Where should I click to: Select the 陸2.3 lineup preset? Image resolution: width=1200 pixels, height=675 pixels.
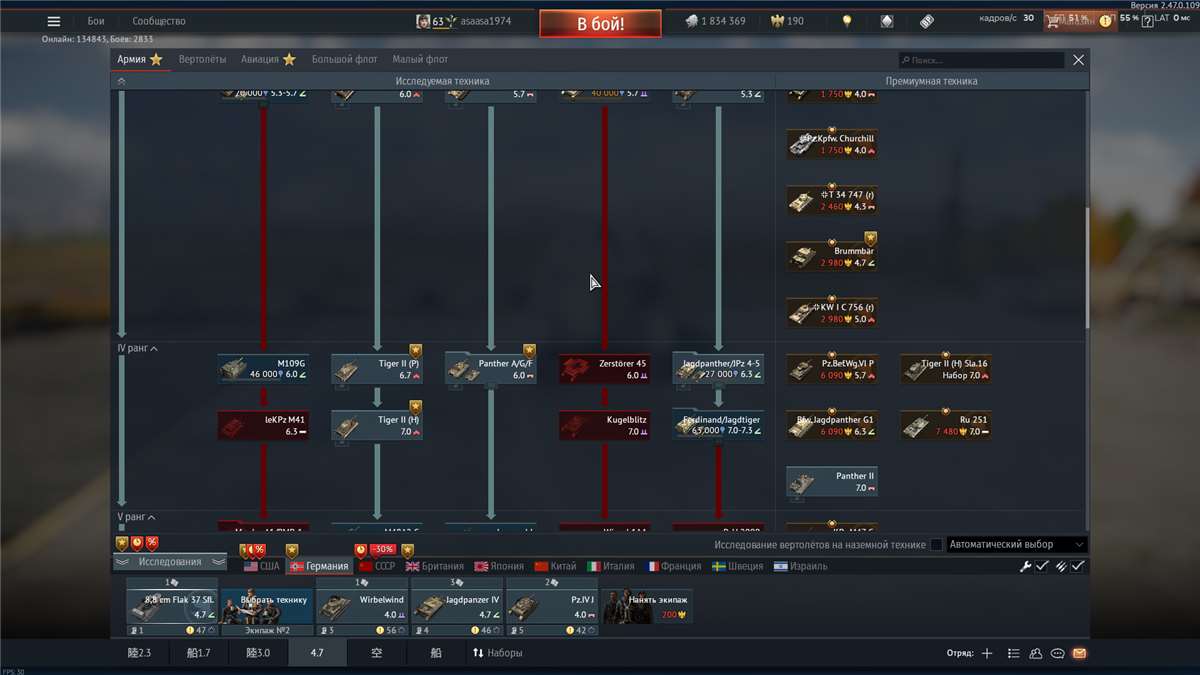pos(142,653)
